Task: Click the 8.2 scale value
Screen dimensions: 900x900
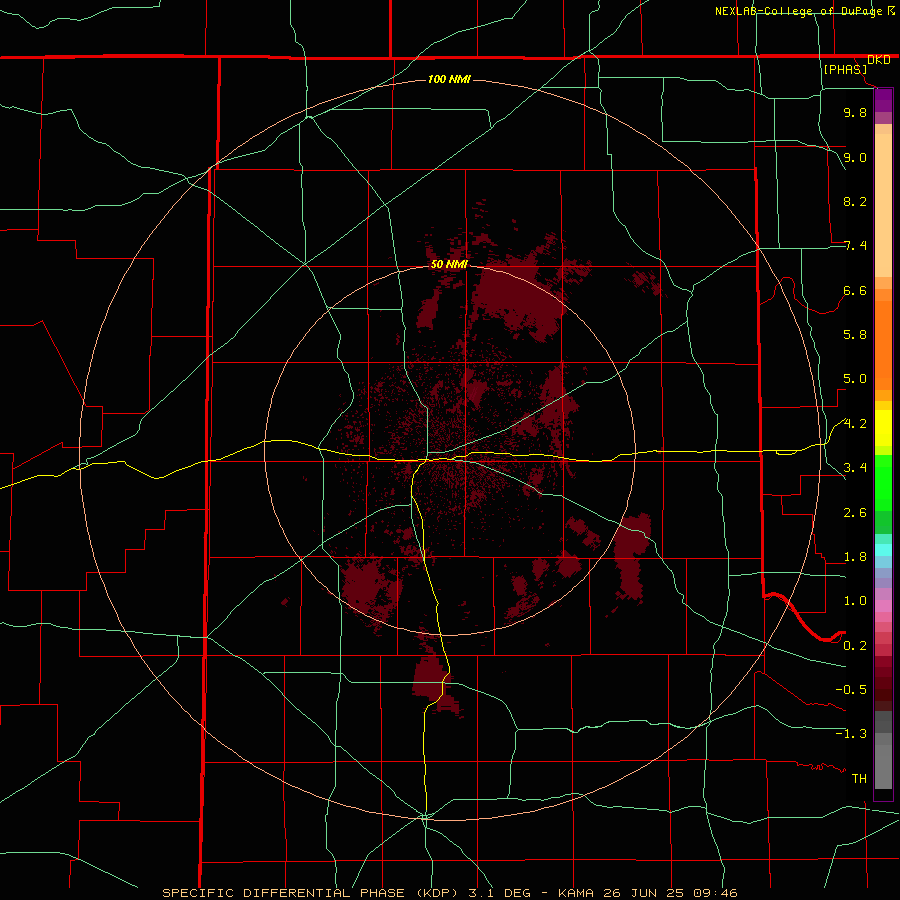Action: click(855, 201)
